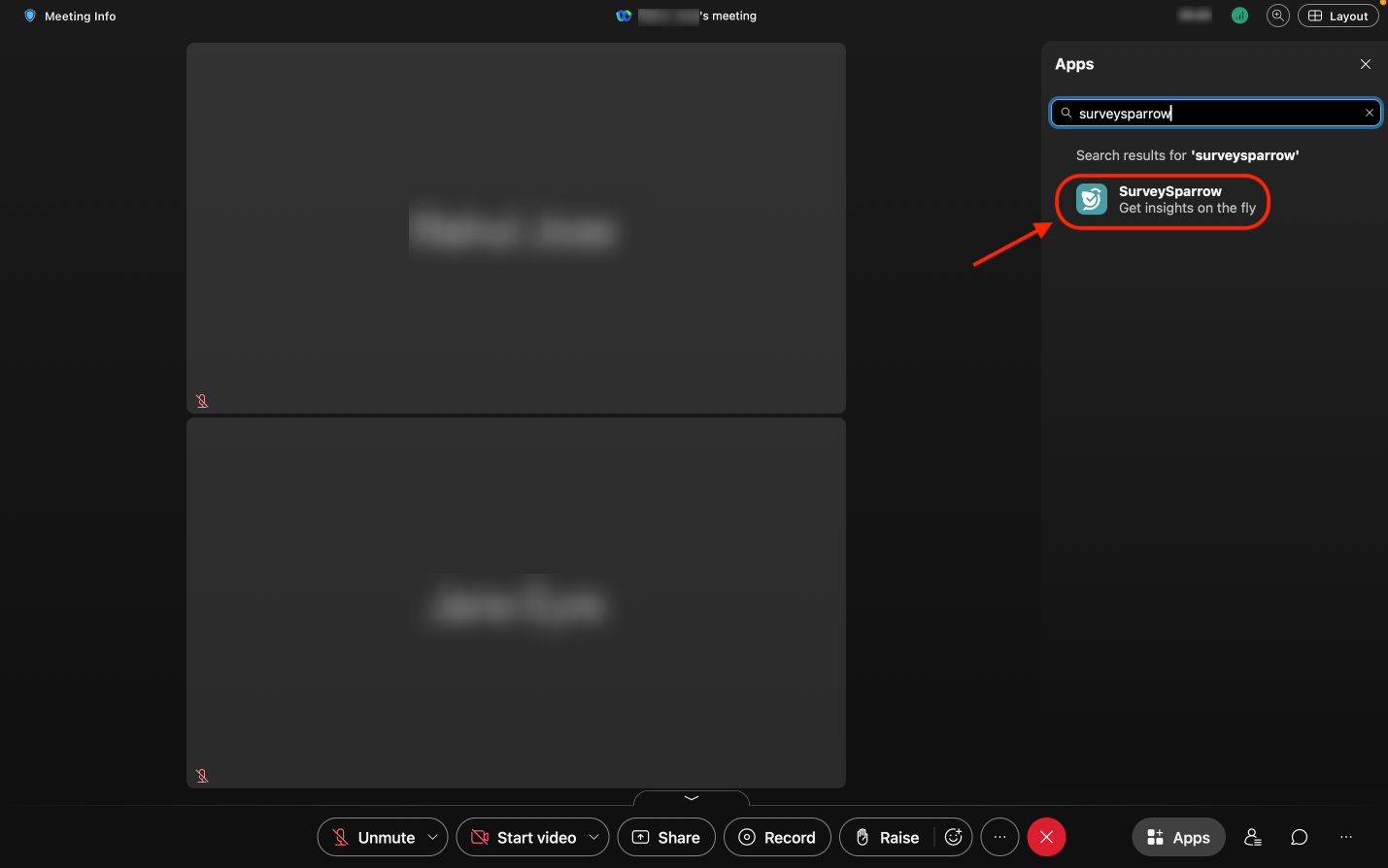The width and height of the screenshot is (1388, 868).
Task: Open the participants panel icon
Action: click(x=1253, y=837)
